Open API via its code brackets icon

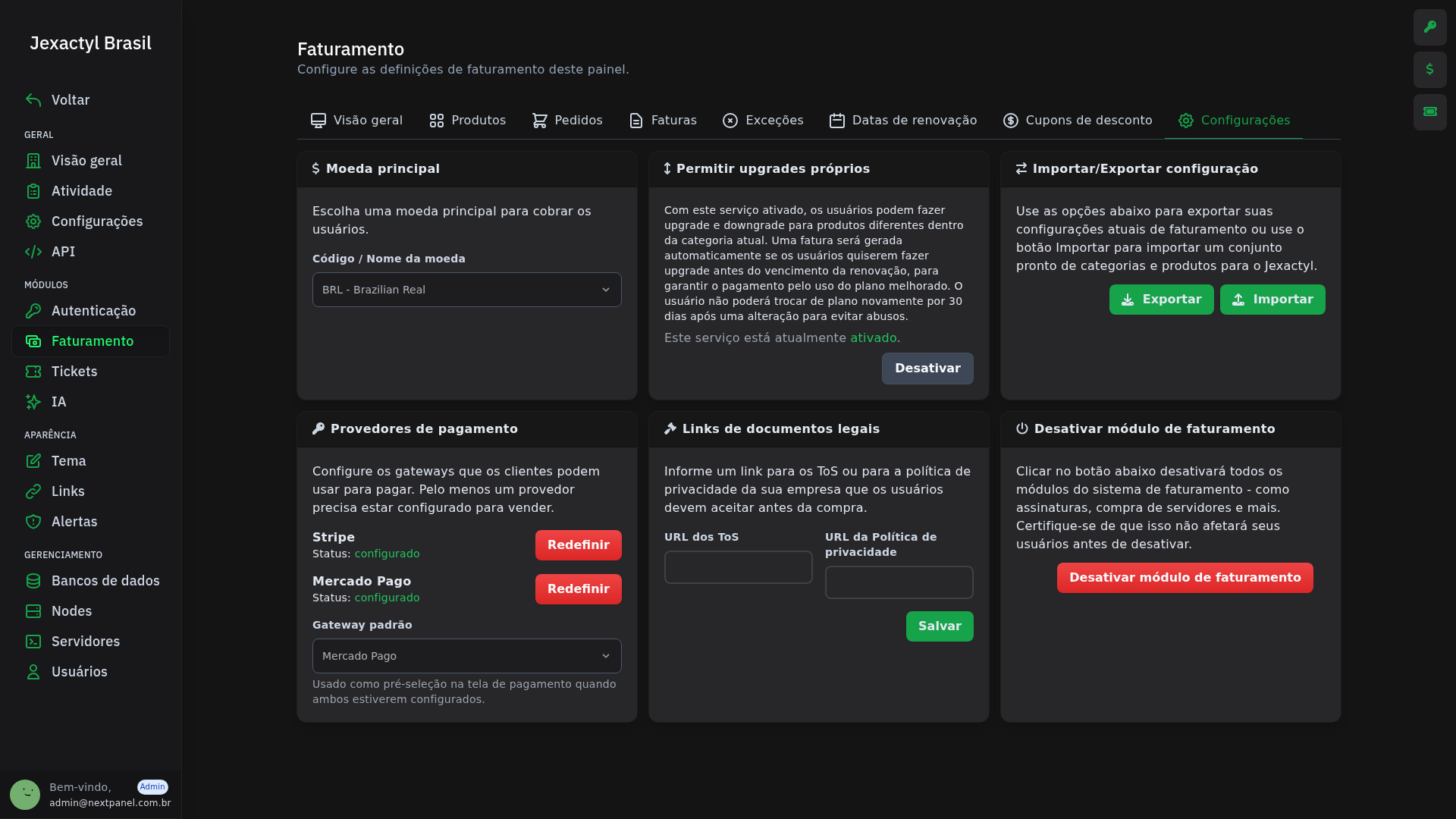click(x=33, y=252)
